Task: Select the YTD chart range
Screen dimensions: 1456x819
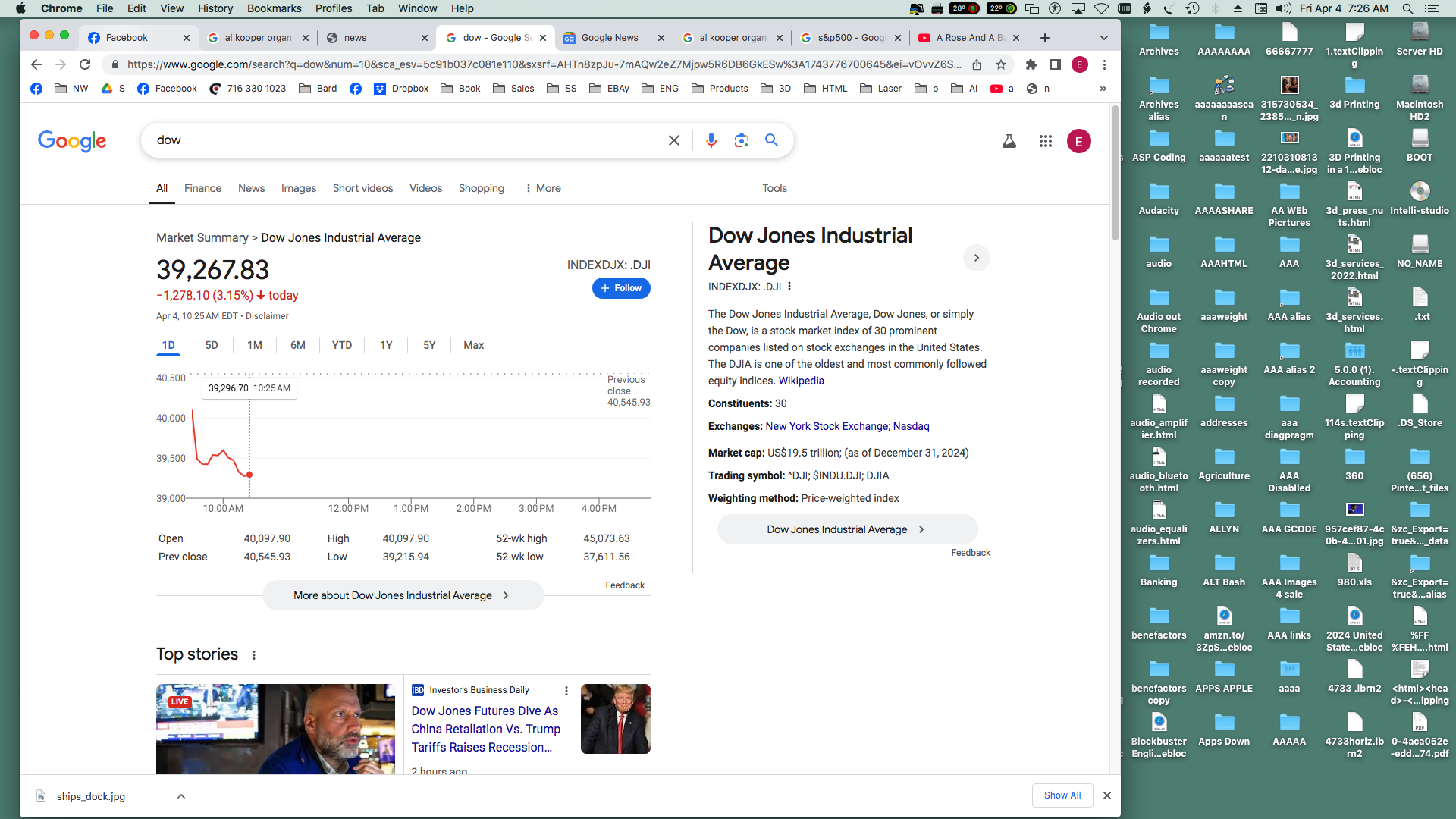Action: (x=341, y=345)
